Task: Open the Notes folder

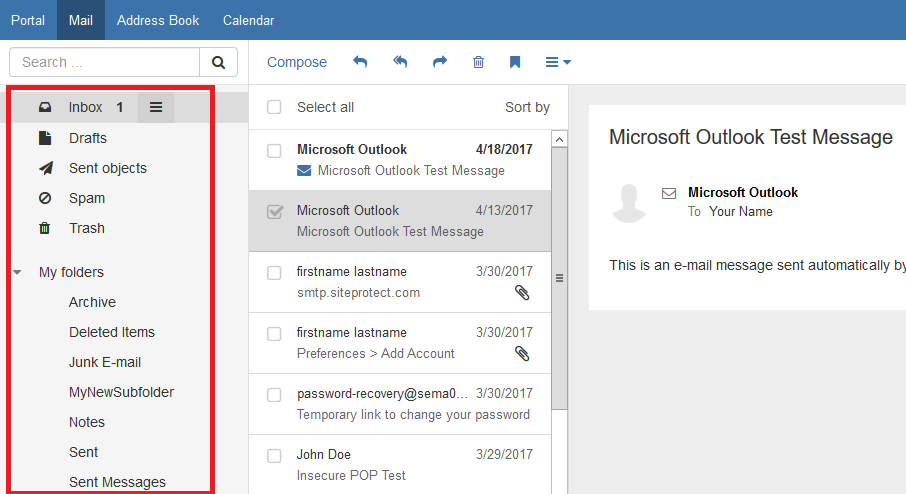Action: (87, 422)
